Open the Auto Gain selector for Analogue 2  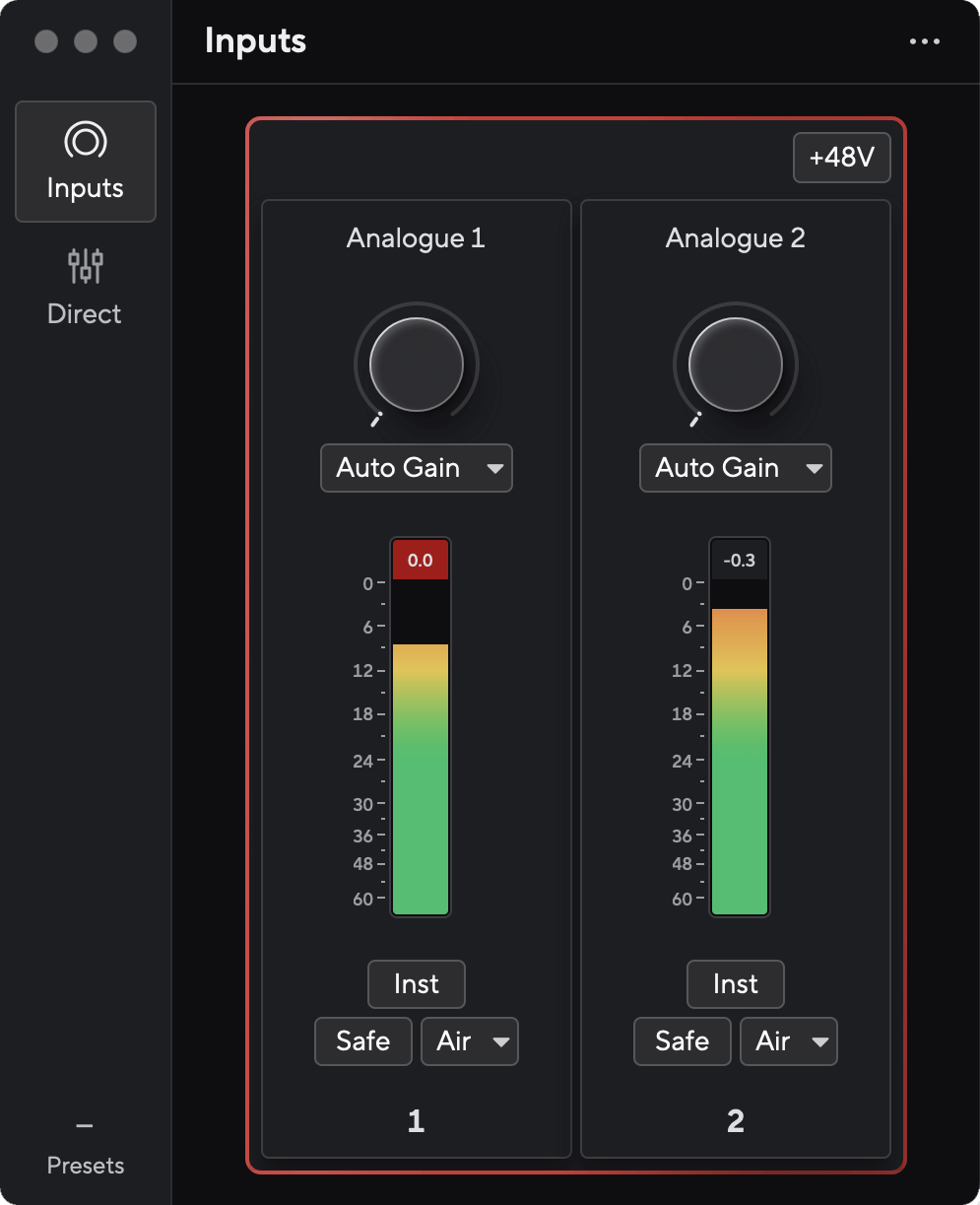click(735, 468)
